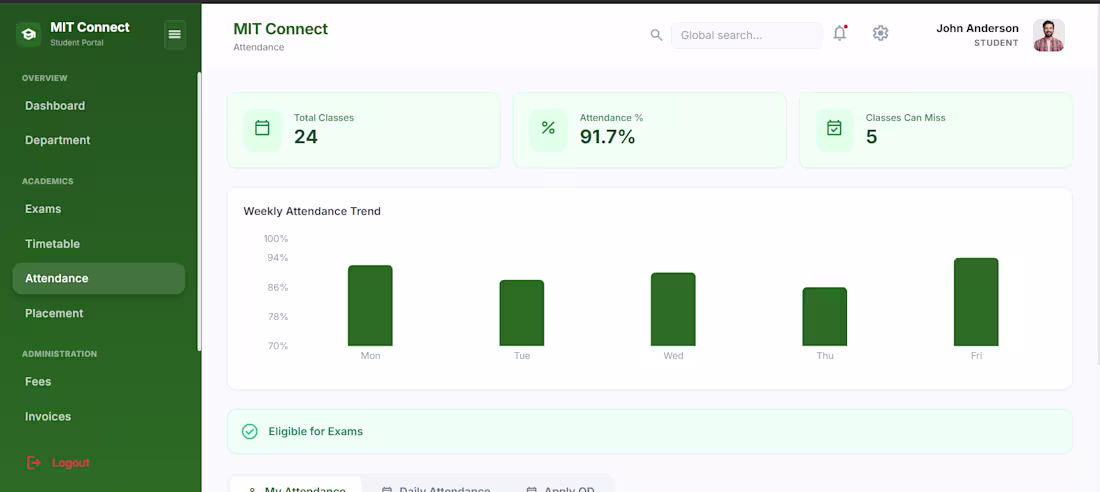The height and width of the screenshot is (492, 1100).
Task: Click the 91.7% attendance value
Action: (608, 137)
